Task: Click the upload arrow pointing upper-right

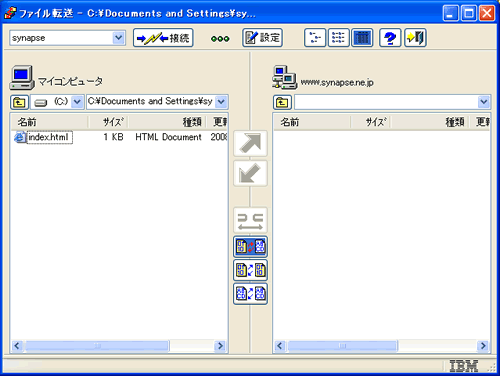Action: [250, 144]
